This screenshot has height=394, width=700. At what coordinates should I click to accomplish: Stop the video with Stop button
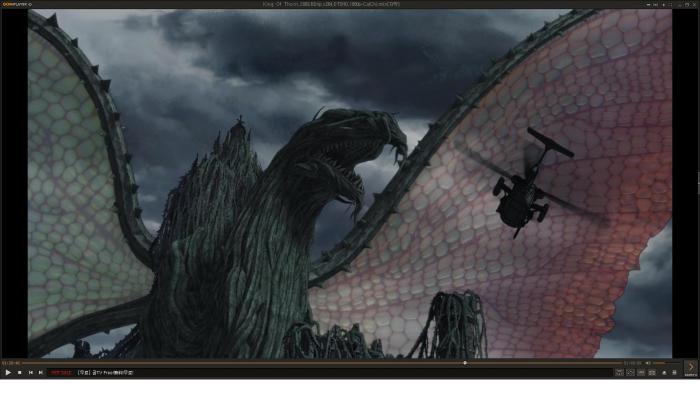tap(20, 372)
